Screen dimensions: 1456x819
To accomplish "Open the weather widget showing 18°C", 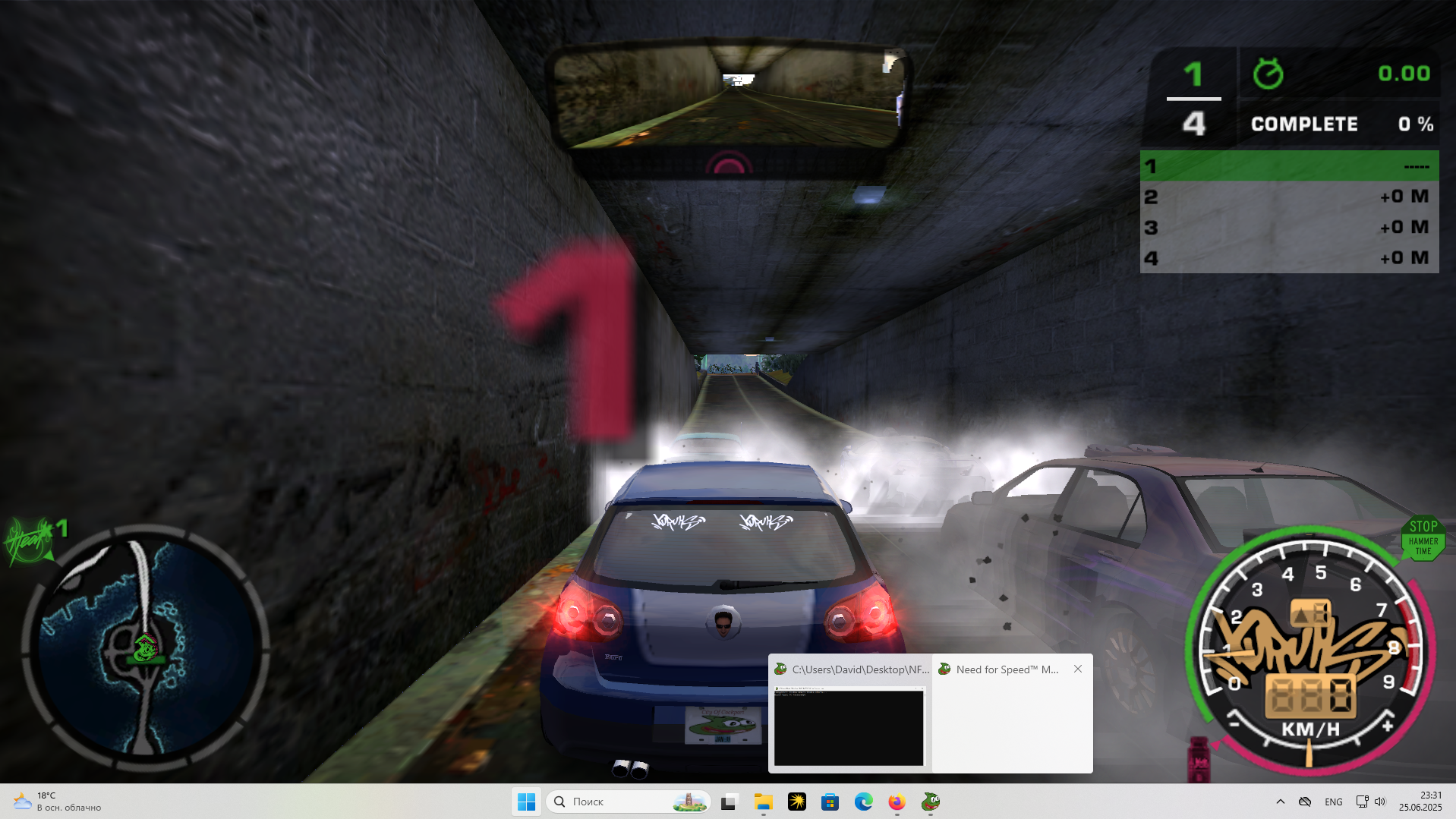I will [x=58, y=802].
